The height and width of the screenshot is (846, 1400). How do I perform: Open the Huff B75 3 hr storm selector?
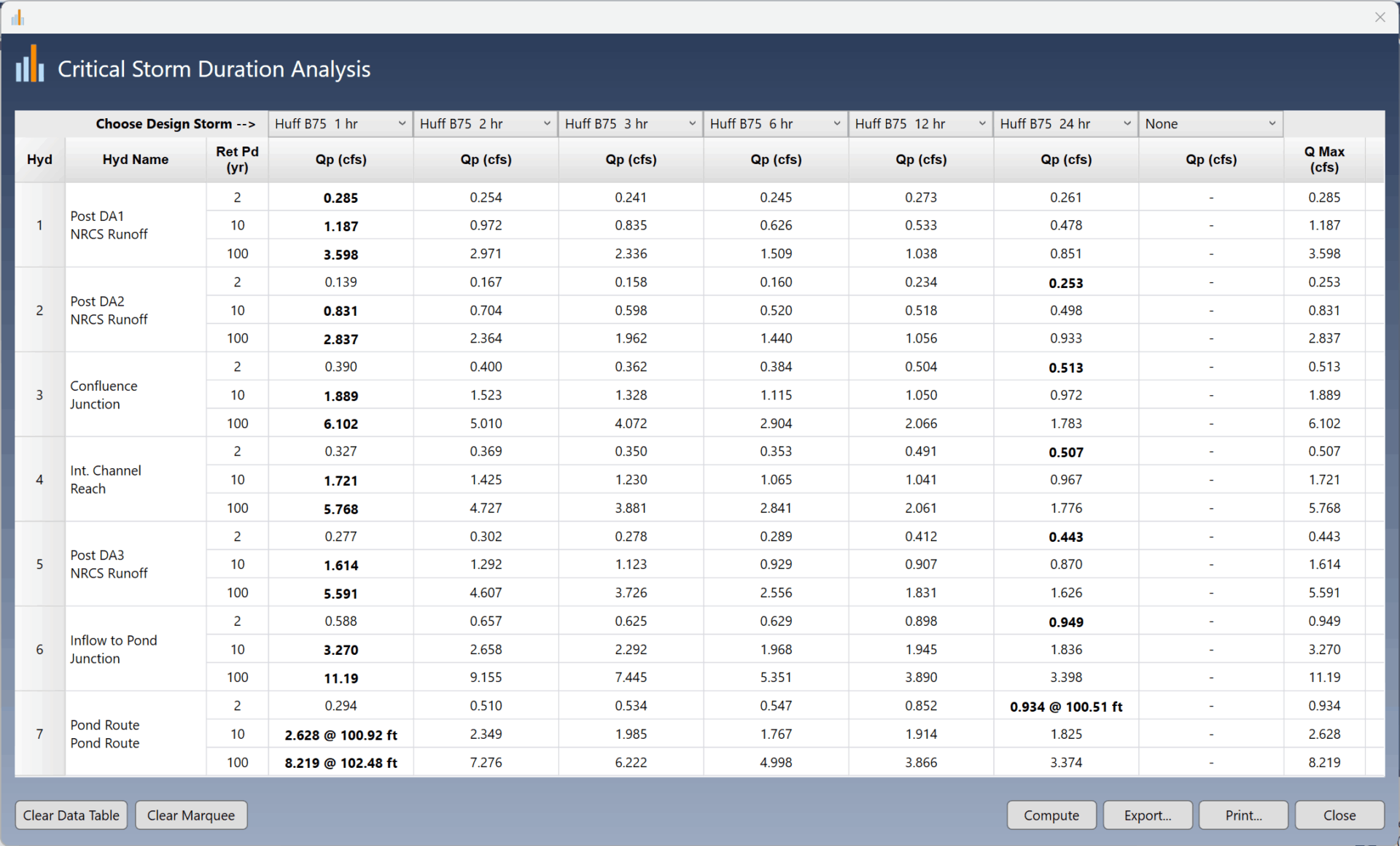pos(630,124)
